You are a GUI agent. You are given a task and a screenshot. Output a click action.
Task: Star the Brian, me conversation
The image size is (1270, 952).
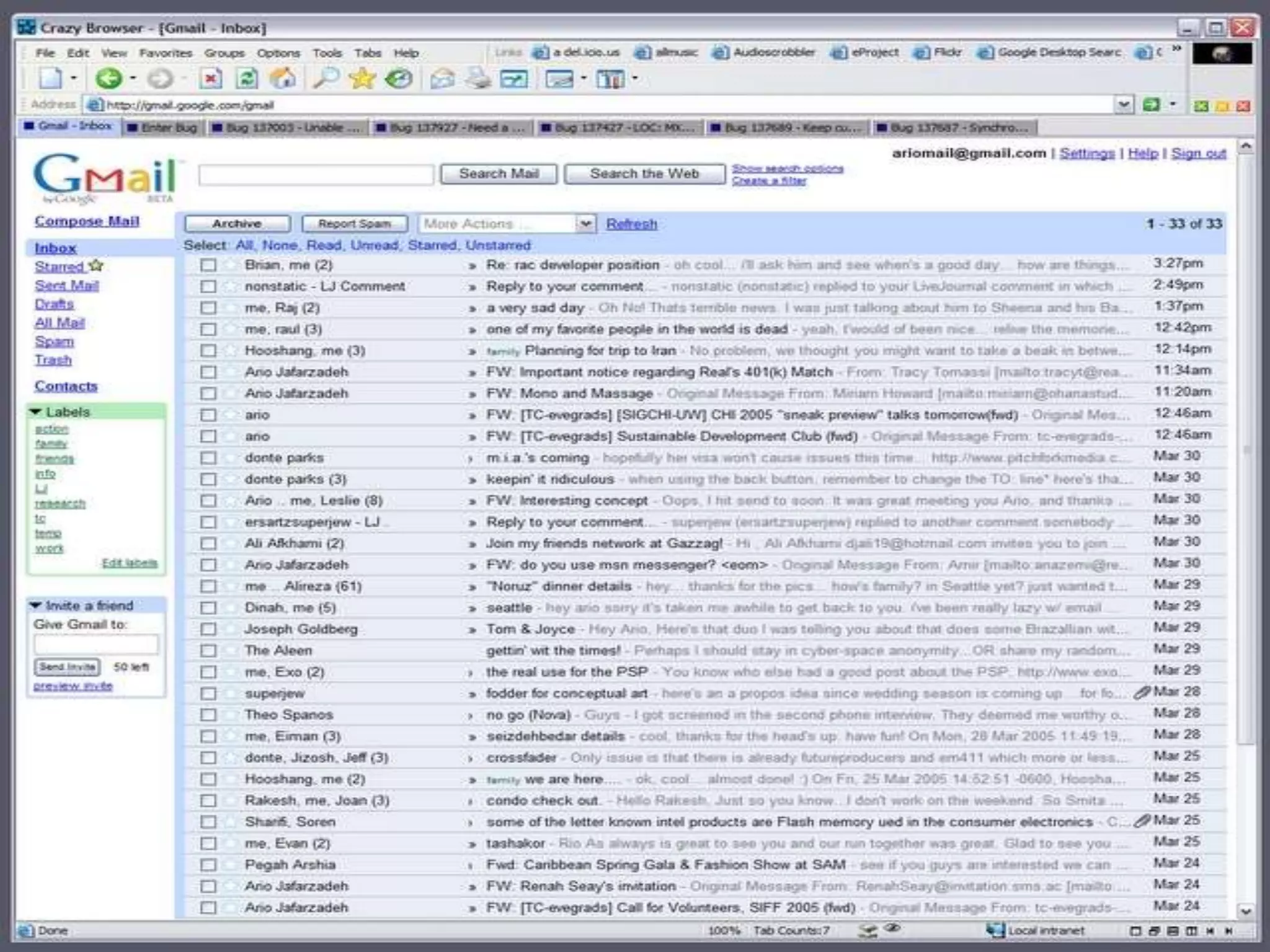tap(231, 265)
